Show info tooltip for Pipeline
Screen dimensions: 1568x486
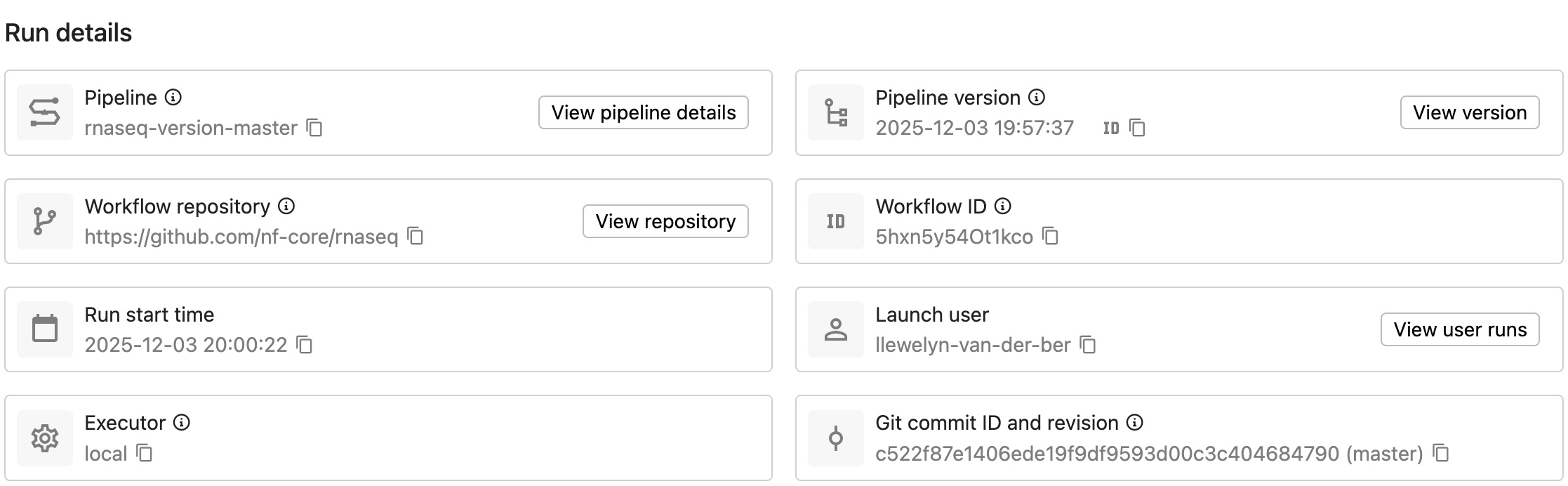pos(173,98)
